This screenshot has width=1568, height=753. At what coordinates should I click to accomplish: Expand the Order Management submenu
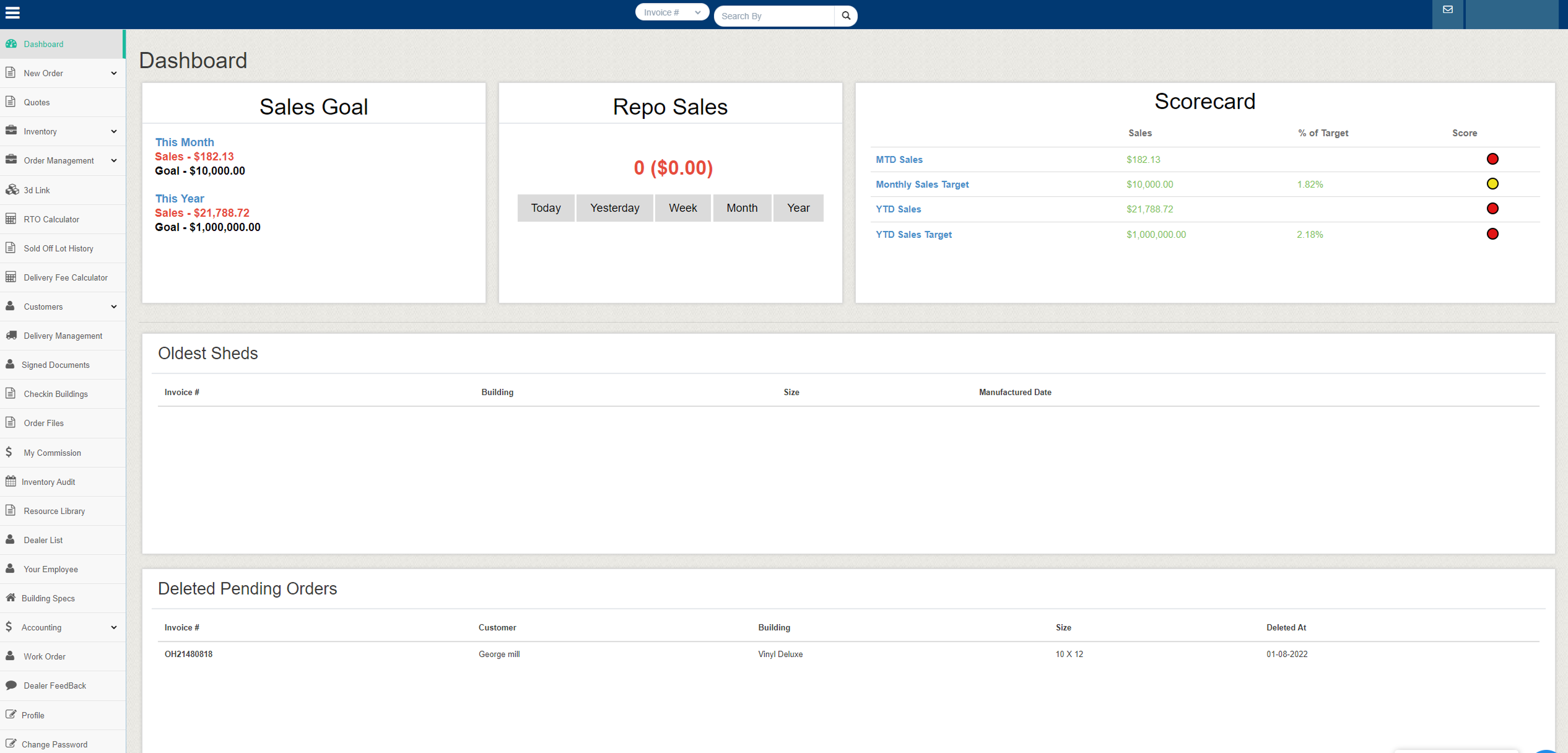[x=114, y=160]
